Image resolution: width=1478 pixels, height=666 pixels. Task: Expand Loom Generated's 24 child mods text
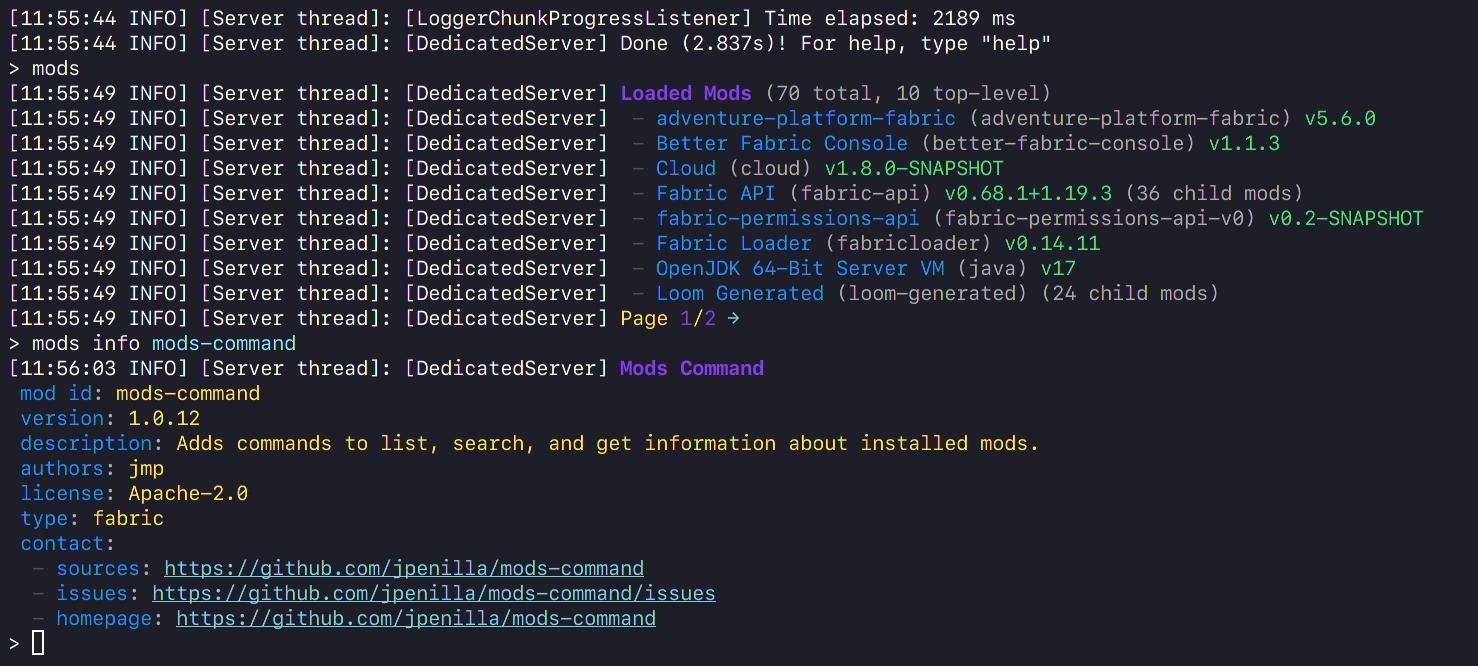click(x=1130, y=294)
